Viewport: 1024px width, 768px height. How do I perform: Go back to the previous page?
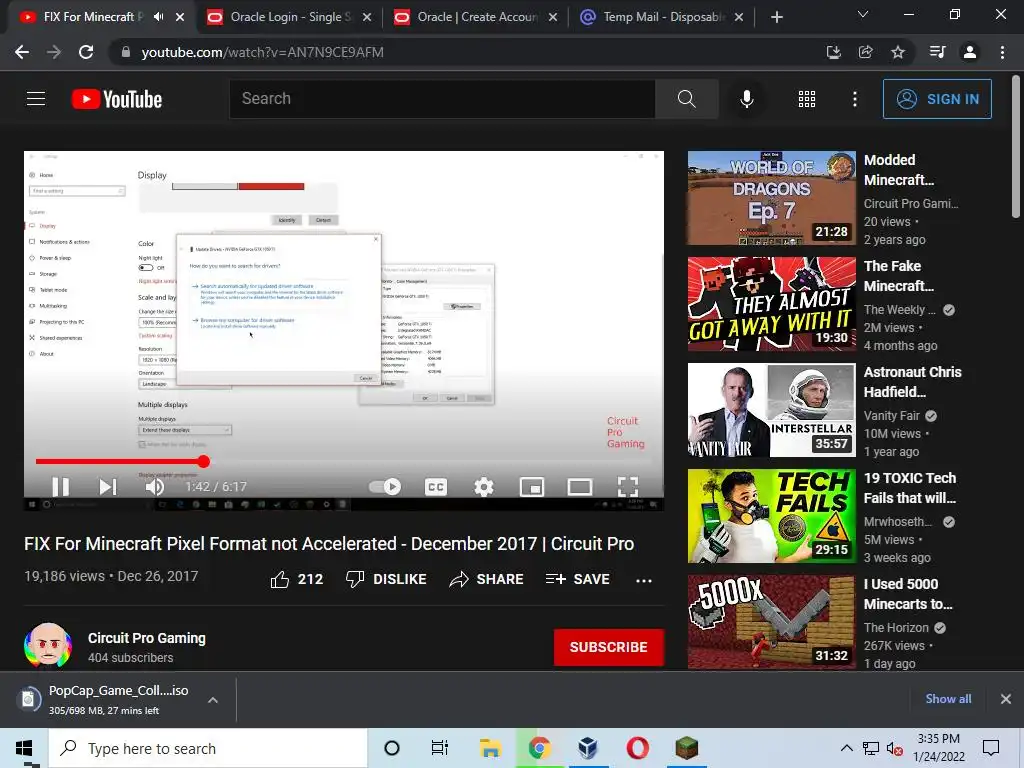point(22,52)
